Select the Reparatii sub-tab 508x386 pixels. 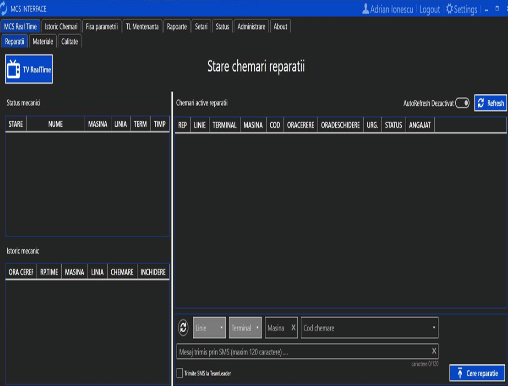[14, 42]
